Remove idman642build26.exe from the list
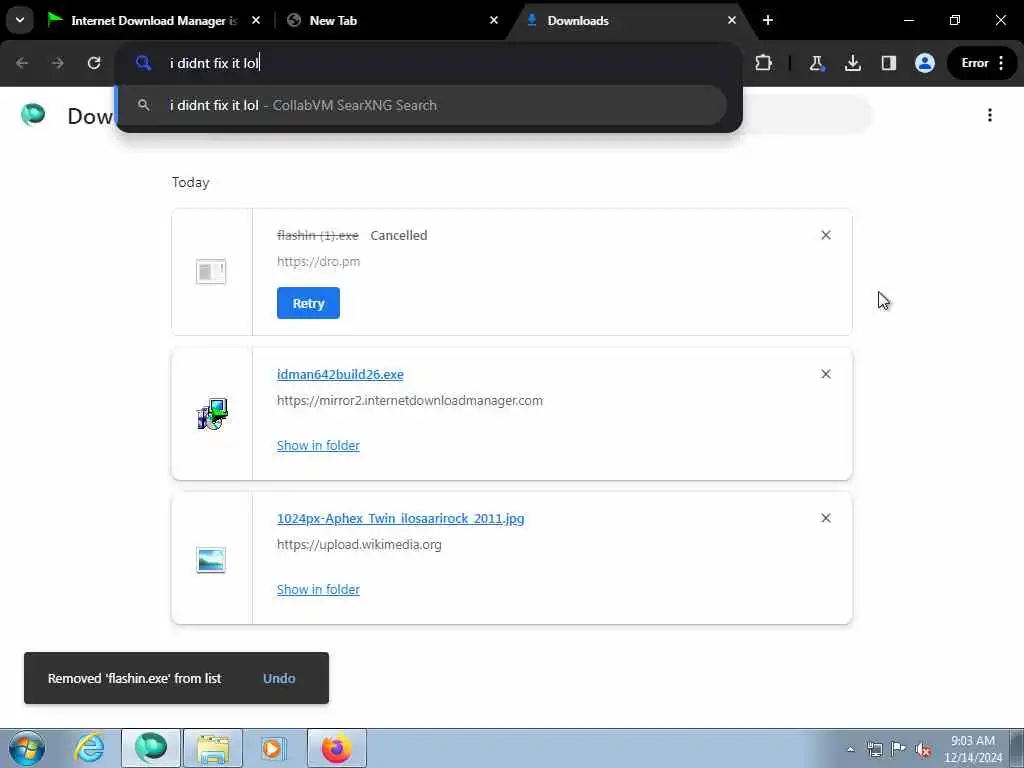Viewport: 1024px width, 768px height. point(825,374)
